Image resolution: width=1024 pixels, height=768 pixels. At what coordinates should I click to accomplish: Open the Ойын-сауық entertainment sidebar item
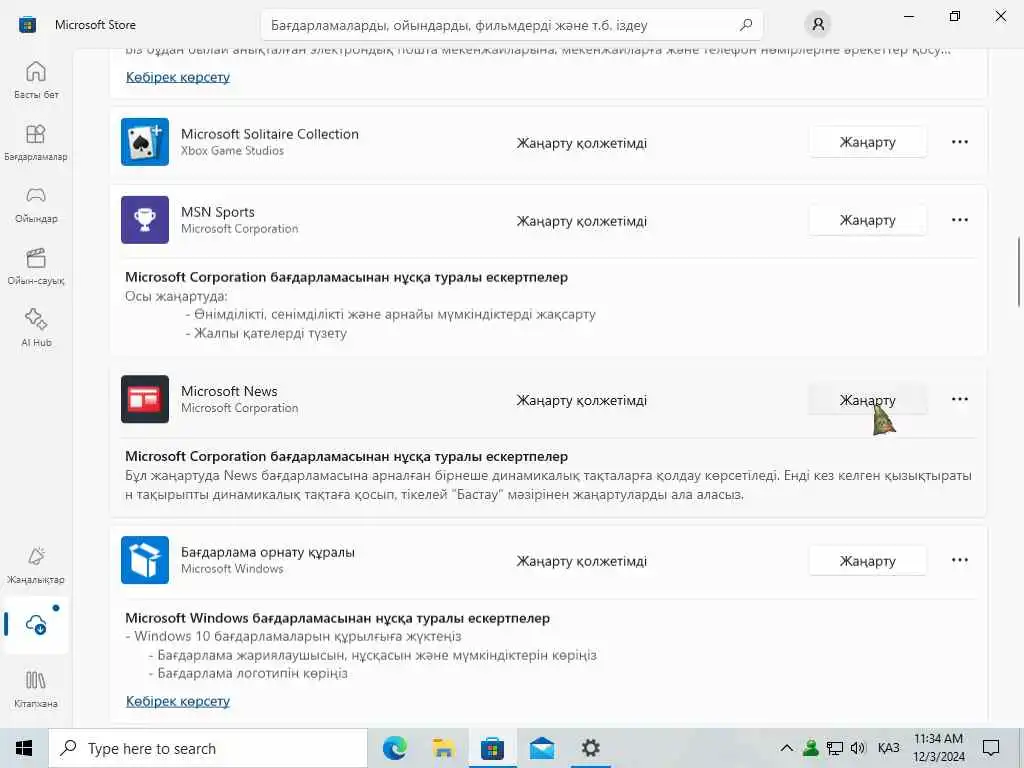coord(36,266)
